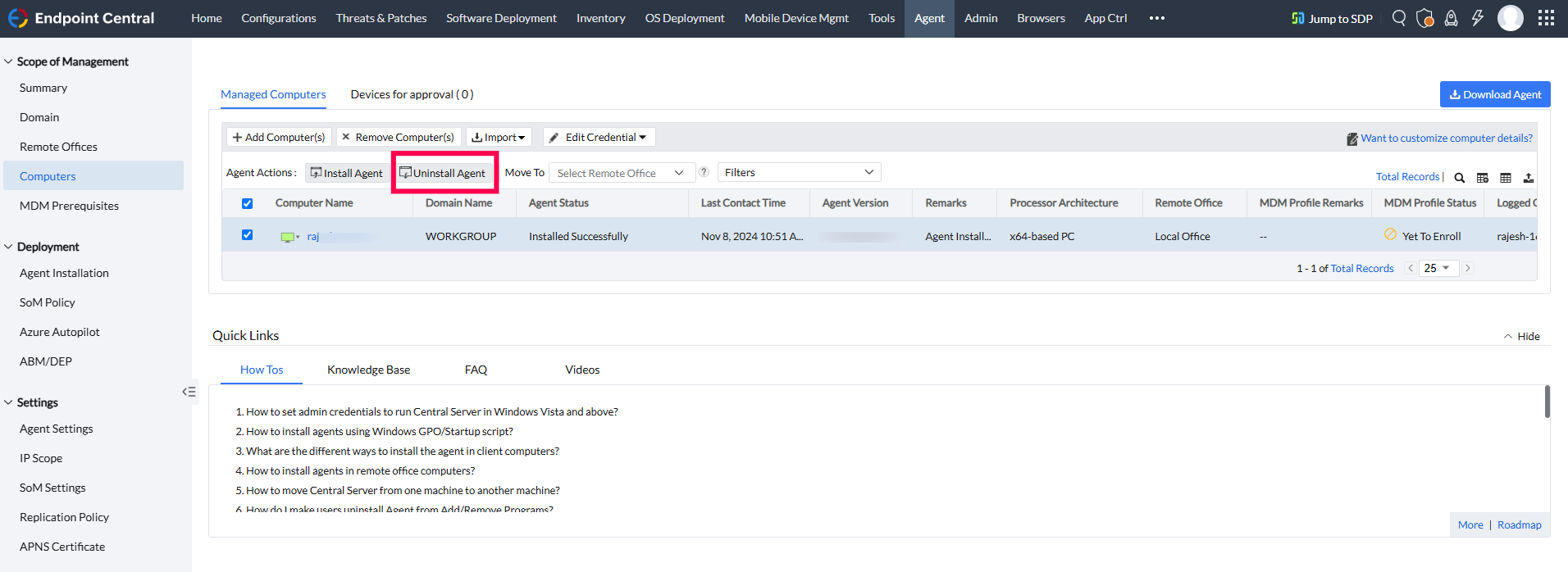
Task: Open Remote Offices in sidebar
Action: (x=58, y=147)
